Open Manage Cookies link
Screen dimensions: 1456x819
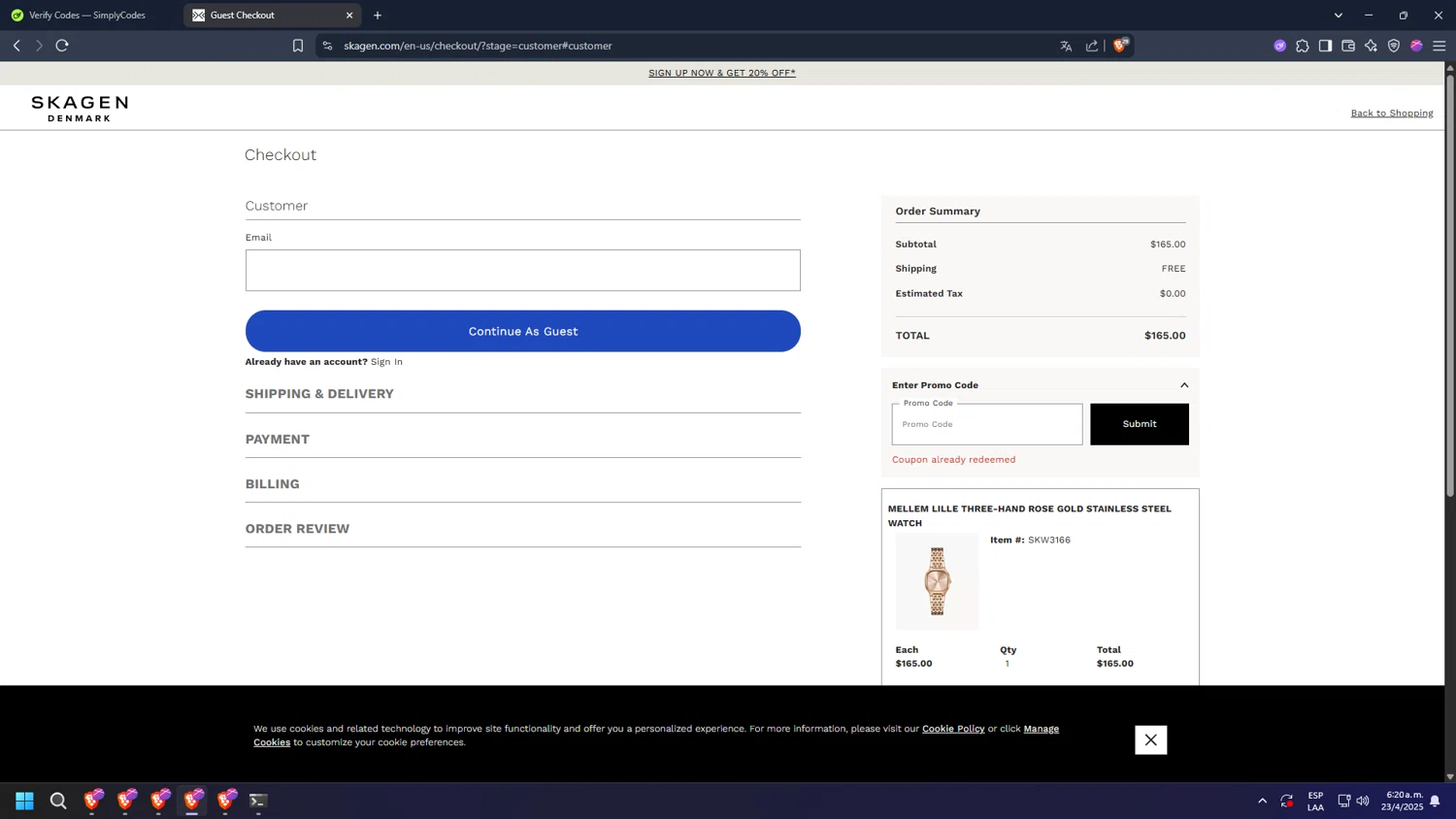point(1041,729)
